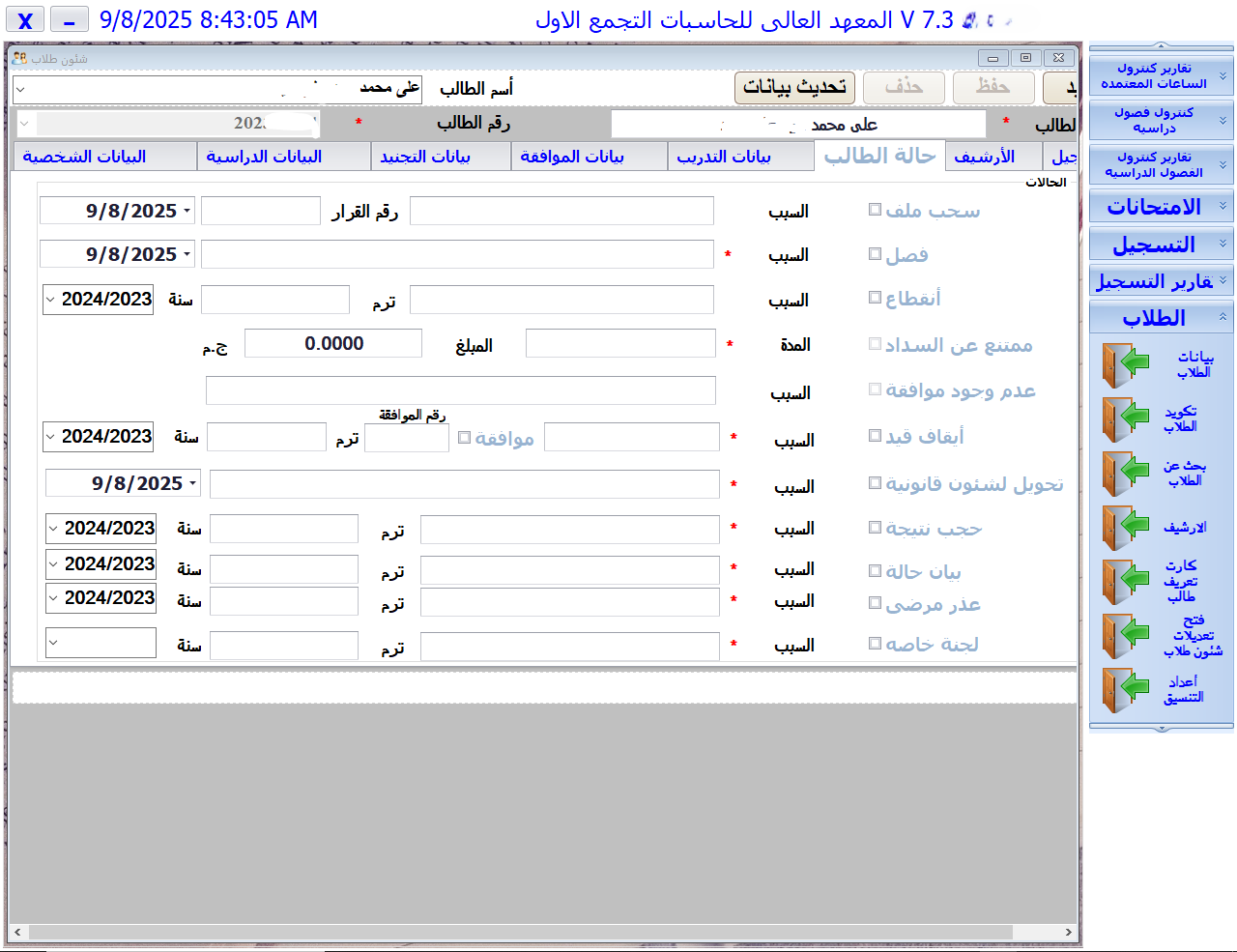1237x952 pixels.
Task: Open بيانات الطلاب from the sidebar
Action: [x=1124, y=365]
